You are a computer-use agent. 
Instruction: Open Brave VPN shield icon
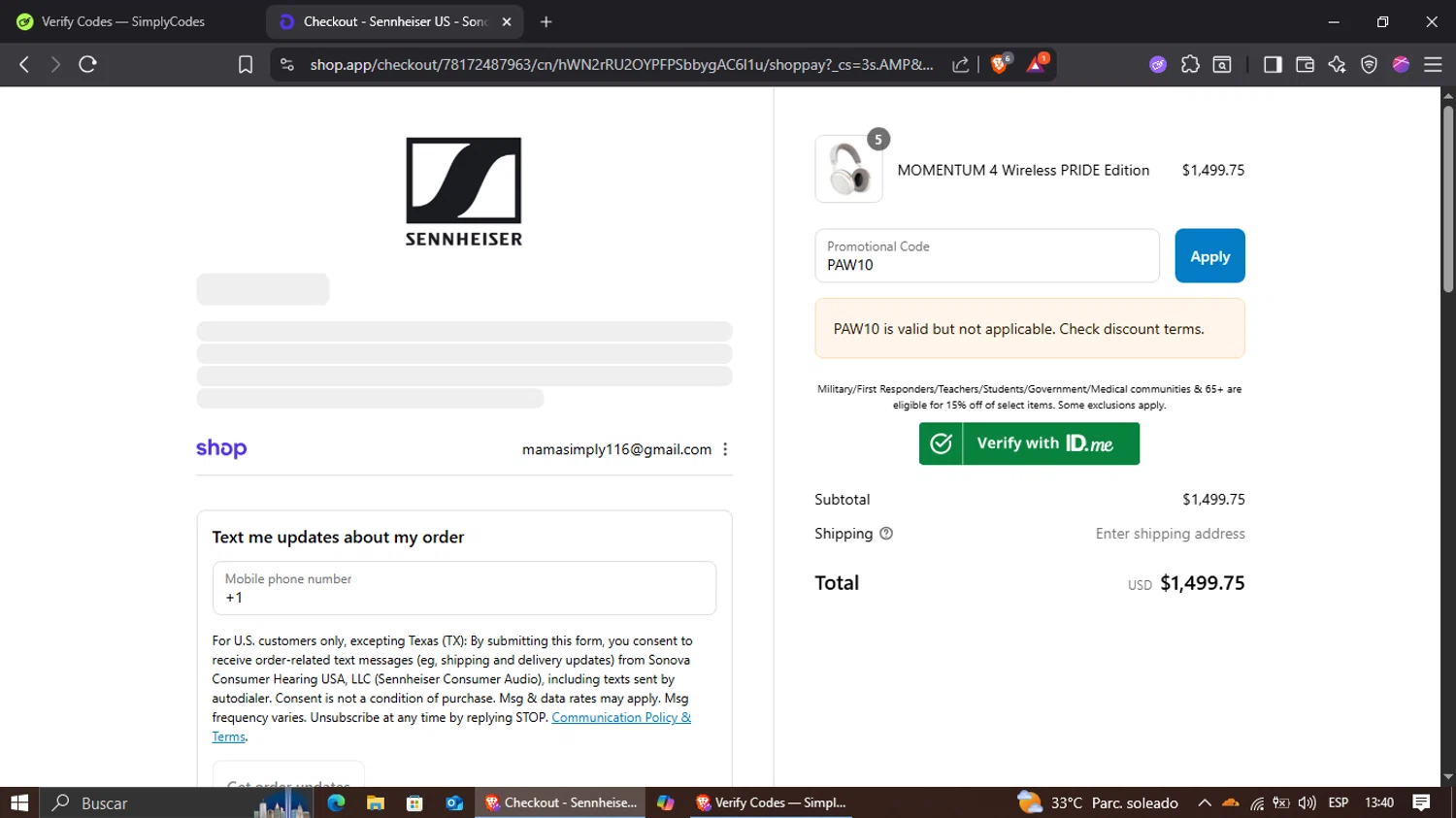tap(1369, 64)
